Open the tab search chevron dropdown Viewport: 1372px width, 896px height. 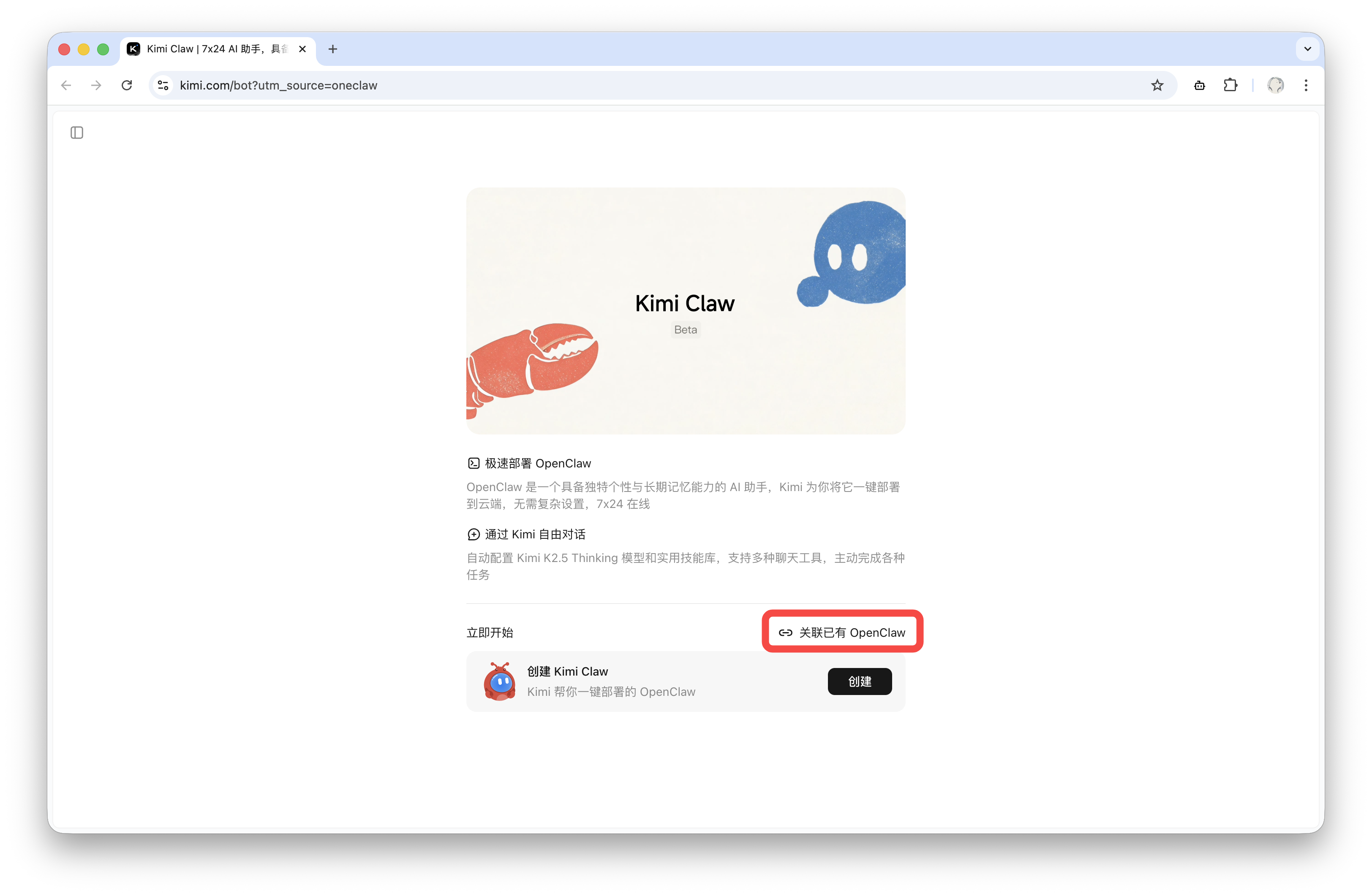tap(1307, 49)
